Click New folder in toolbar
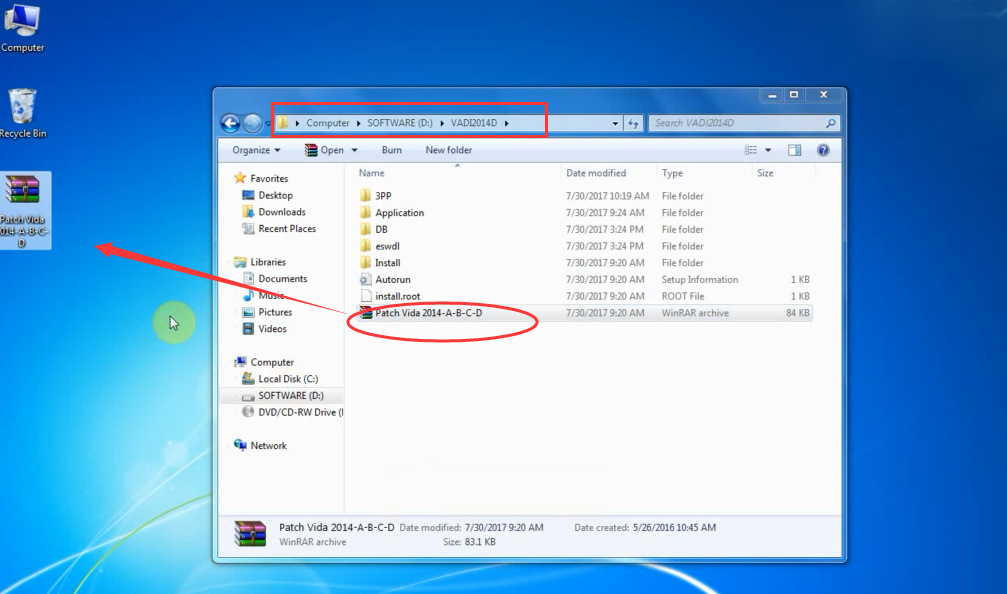1007x594 pixels. click(448, 150)
